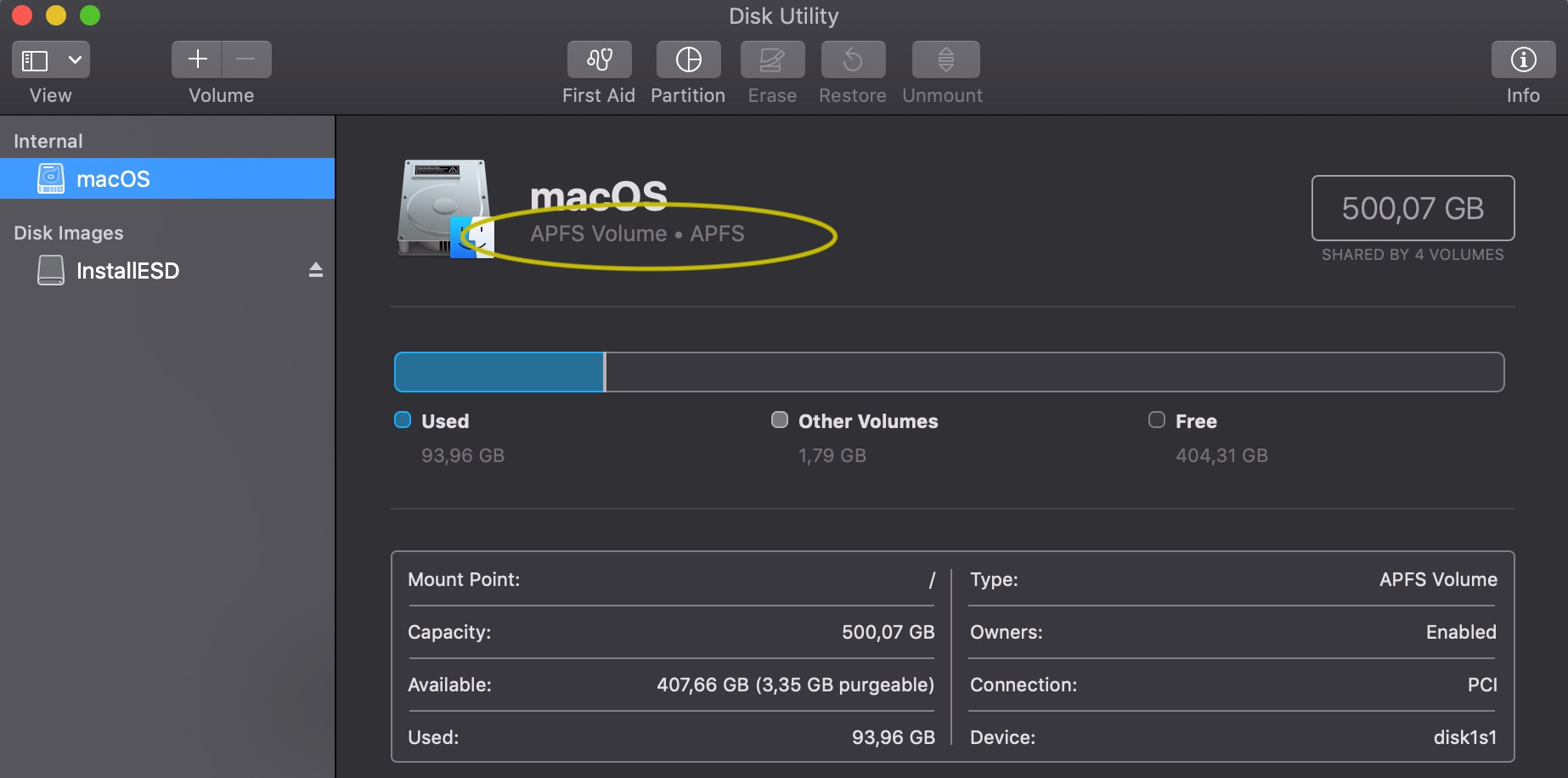The width and height of the screenshot is (1568, 778).
Task: Open the Partition pie chart tool
Action: click(x=688, y=59)
